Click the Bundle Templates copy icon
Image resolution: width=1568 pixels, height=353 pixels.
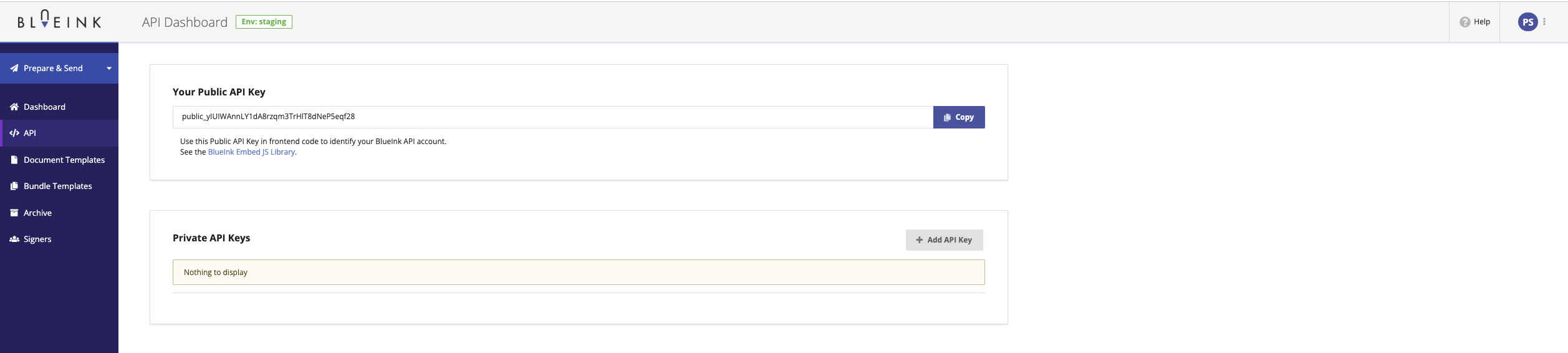click(x=14, y=186)
